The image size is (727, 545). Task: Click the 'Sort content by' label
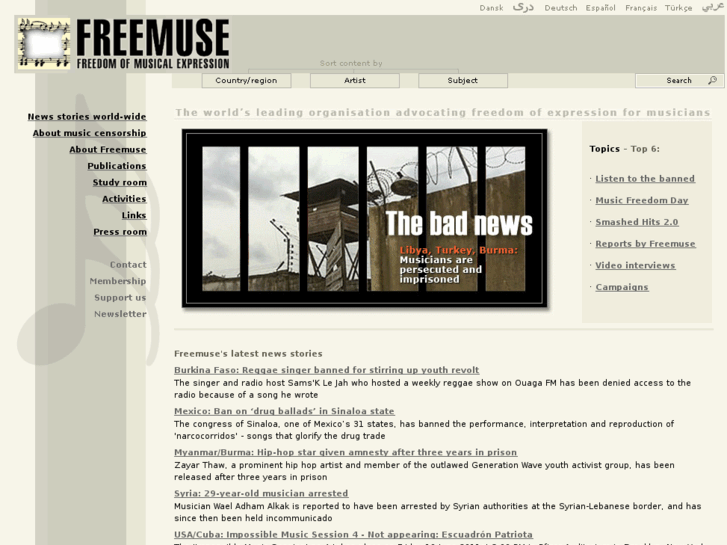(x=351, y=63)
